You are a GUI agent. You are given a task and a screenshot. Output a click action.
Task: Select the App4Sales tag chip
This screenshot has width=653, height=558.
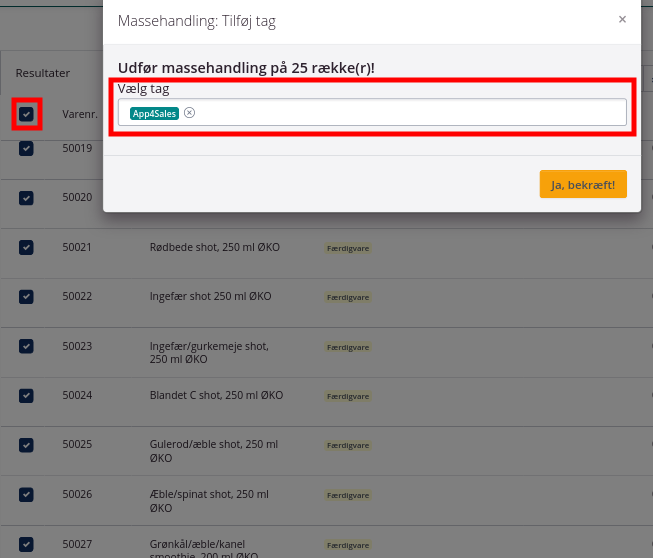[154, 113]
